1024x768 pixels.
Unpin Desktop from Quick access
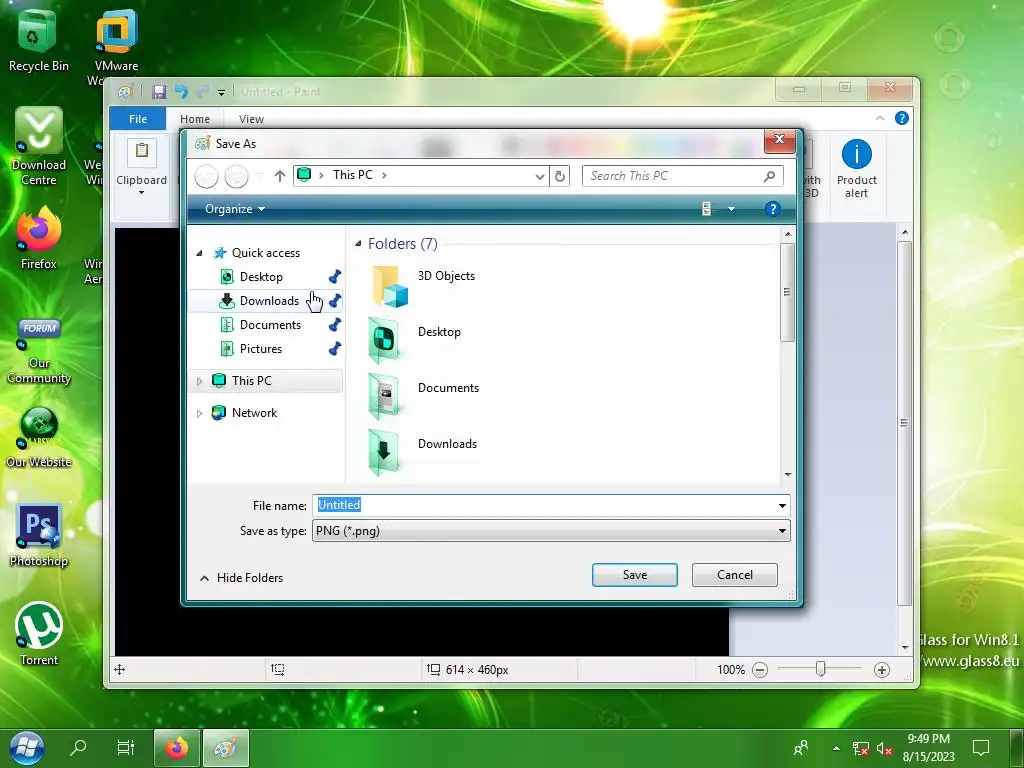[335, 277]
